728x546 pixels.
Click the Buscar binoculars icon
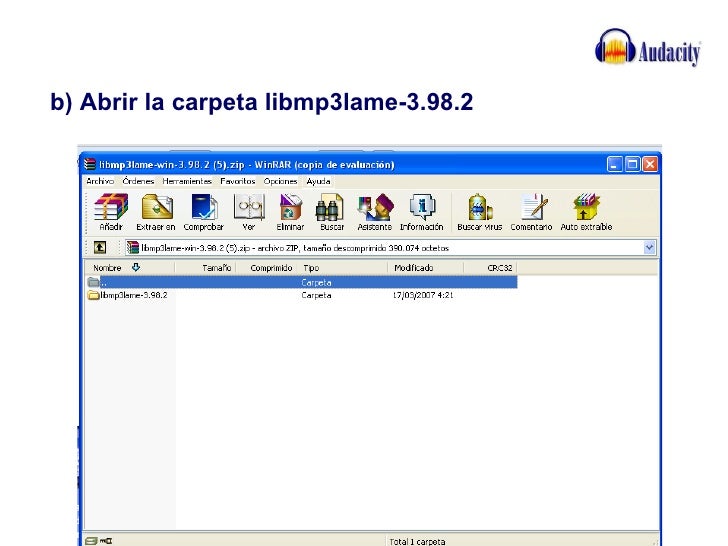pos(330,208)
